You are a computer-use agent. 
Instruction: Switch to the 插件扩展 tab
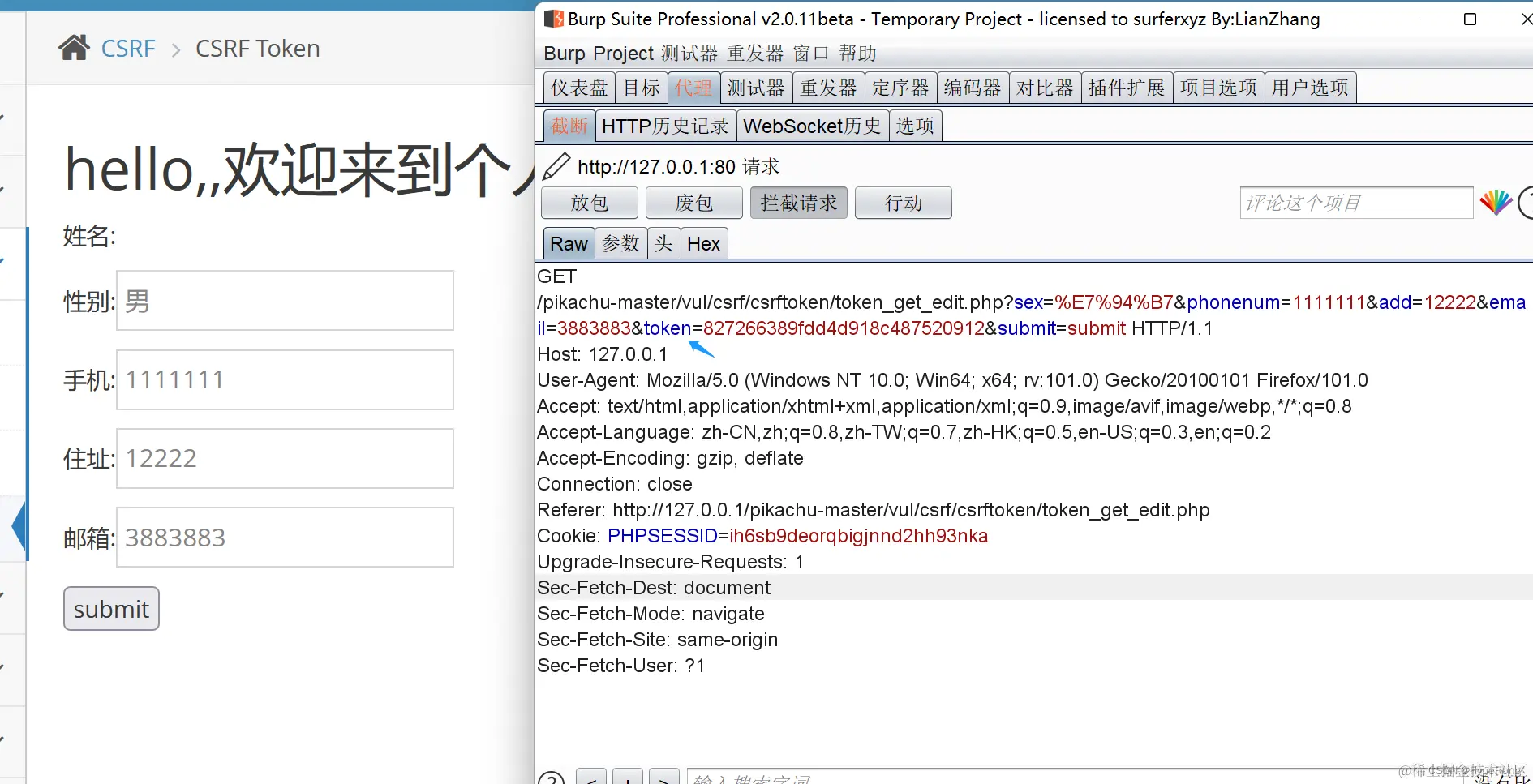pos(1127,88)
